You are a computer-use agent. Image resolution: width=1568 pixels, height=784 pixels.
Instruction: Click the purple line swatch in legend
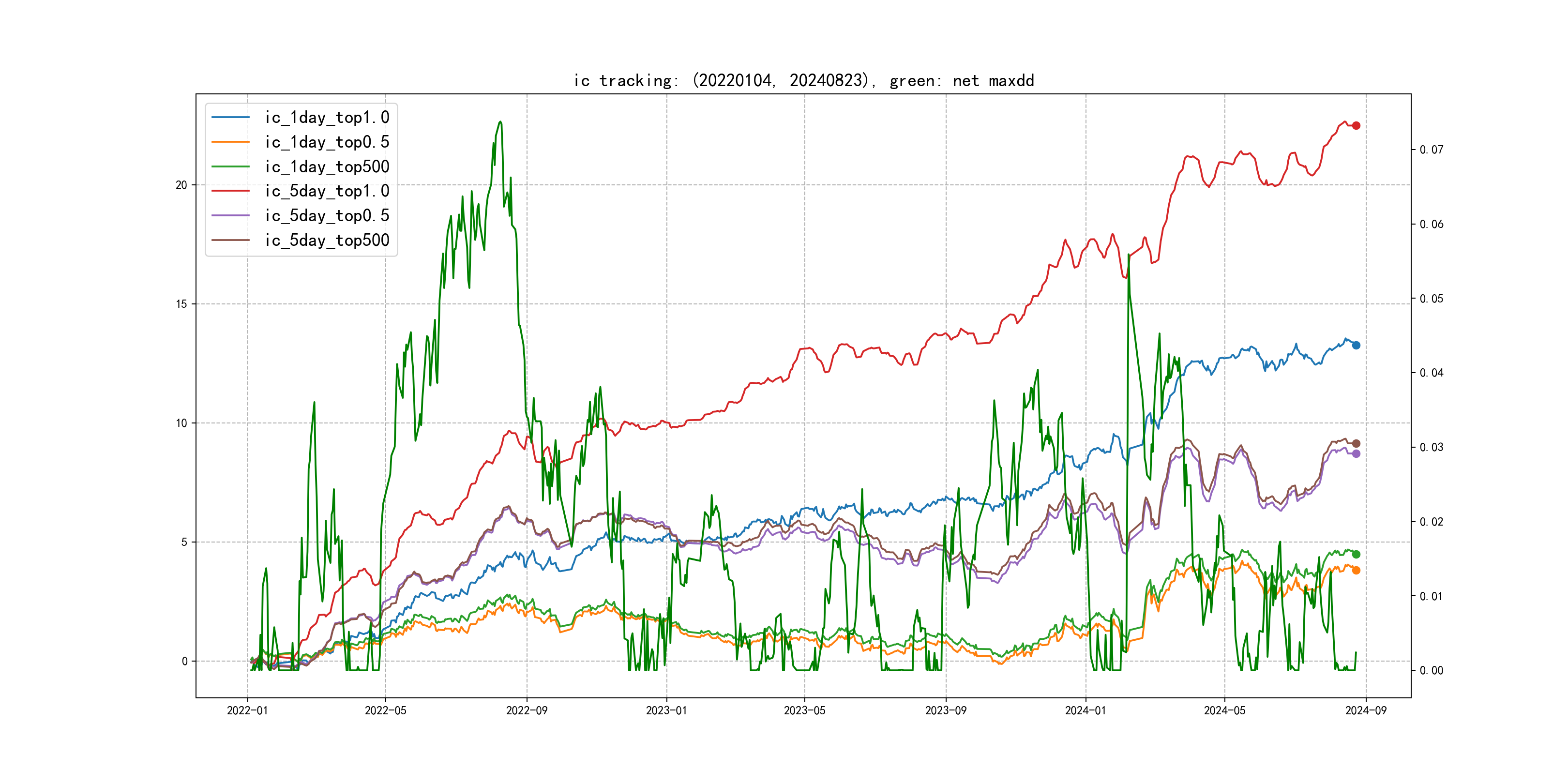tap(231, 215)
